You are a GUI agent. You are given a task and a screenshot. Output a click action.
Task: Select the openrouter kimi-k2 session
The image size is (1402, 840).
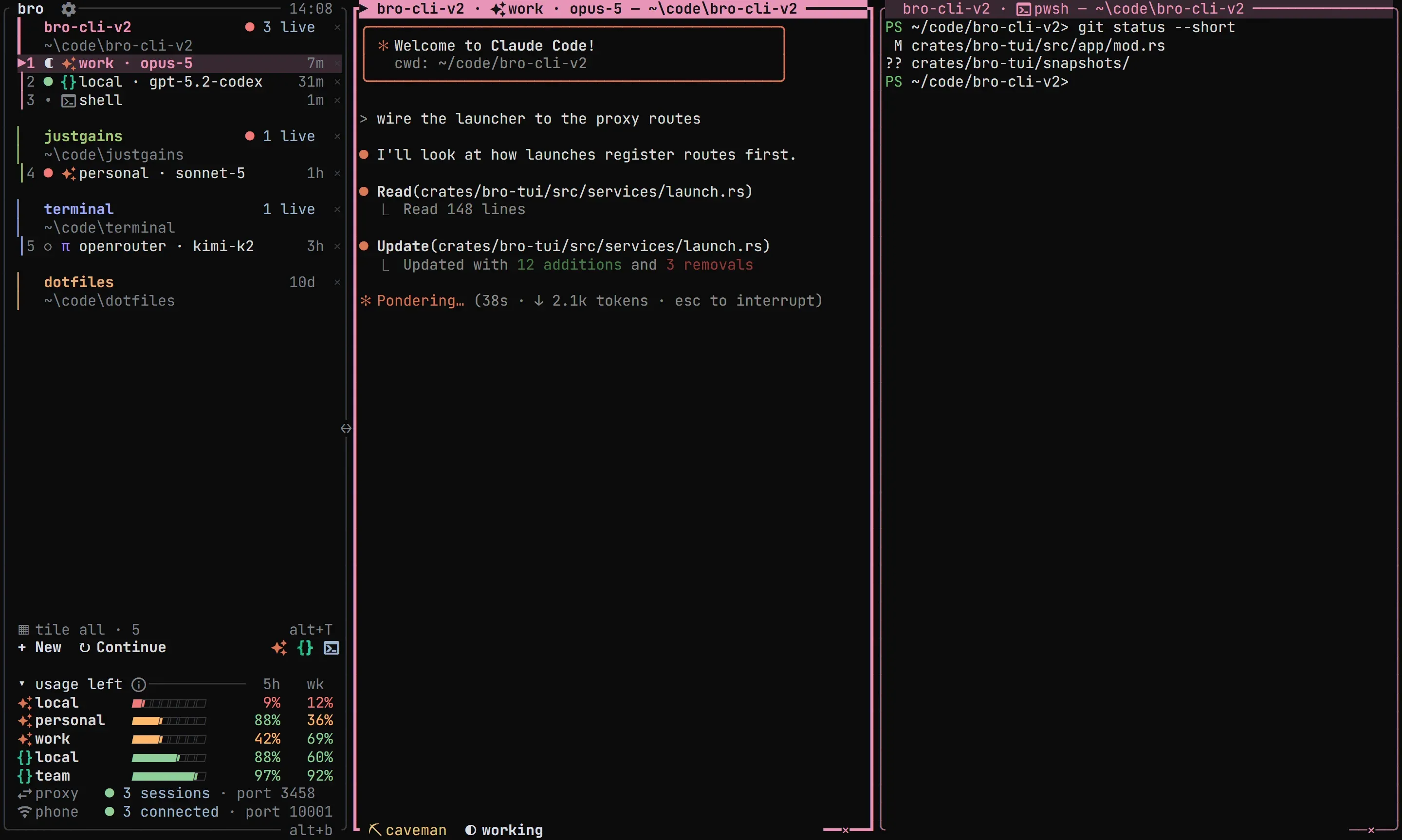click(180, 246)
